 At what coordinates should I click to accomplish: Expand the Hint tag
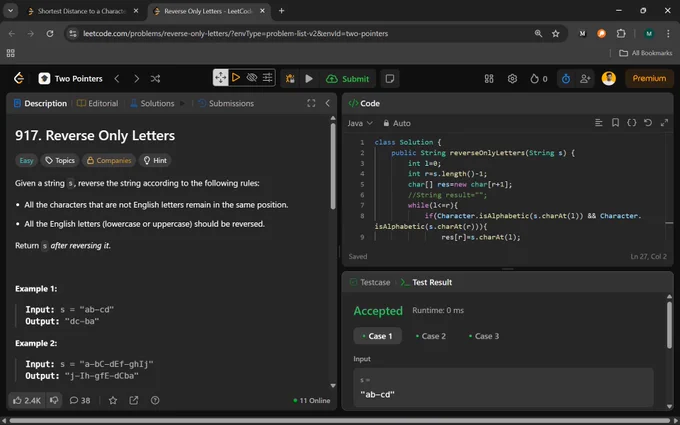155,160
